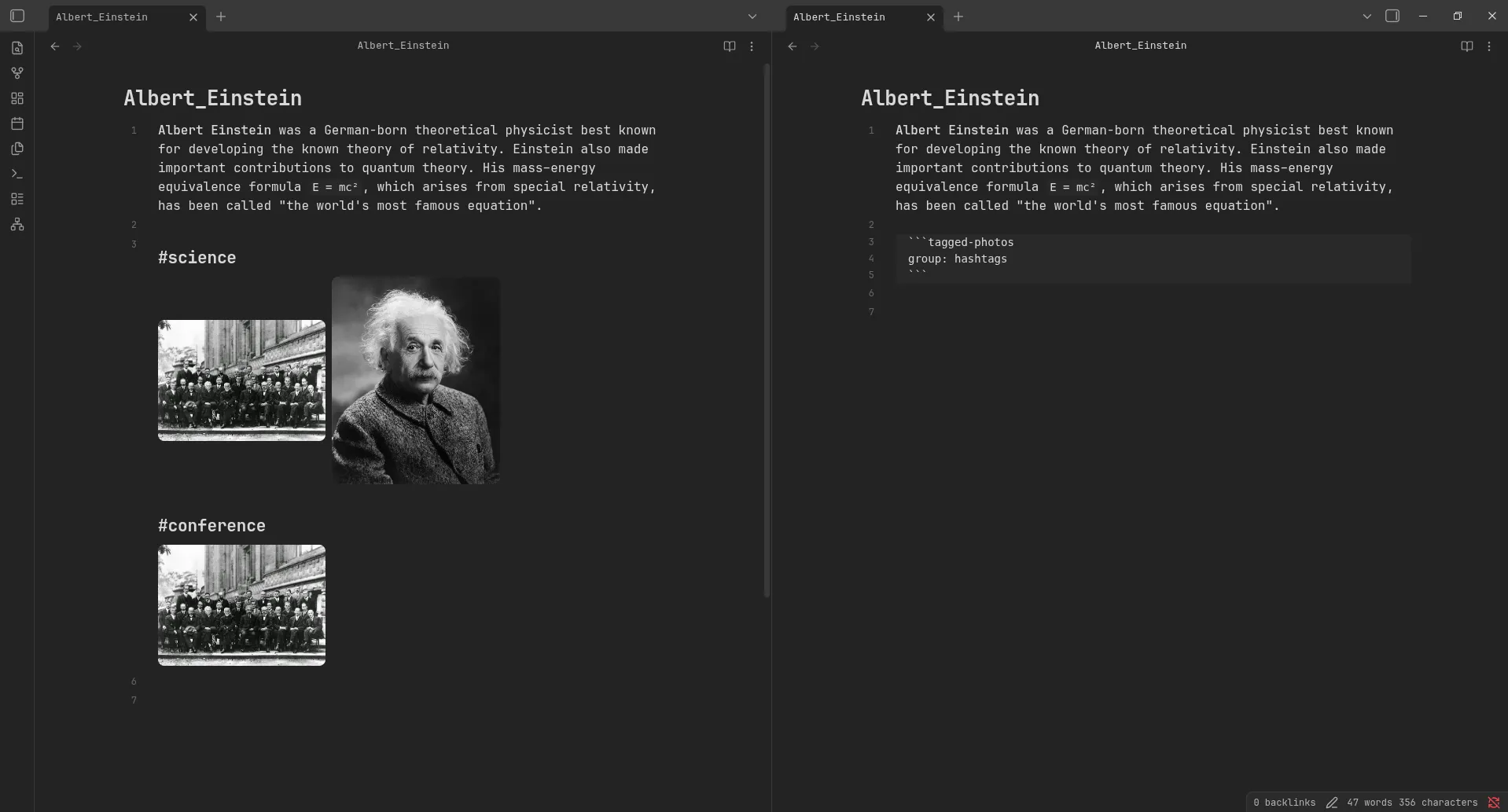Click Albert_Einstein note title in left pane
Screen dimensions: 1508x812
tap(212, 98)
